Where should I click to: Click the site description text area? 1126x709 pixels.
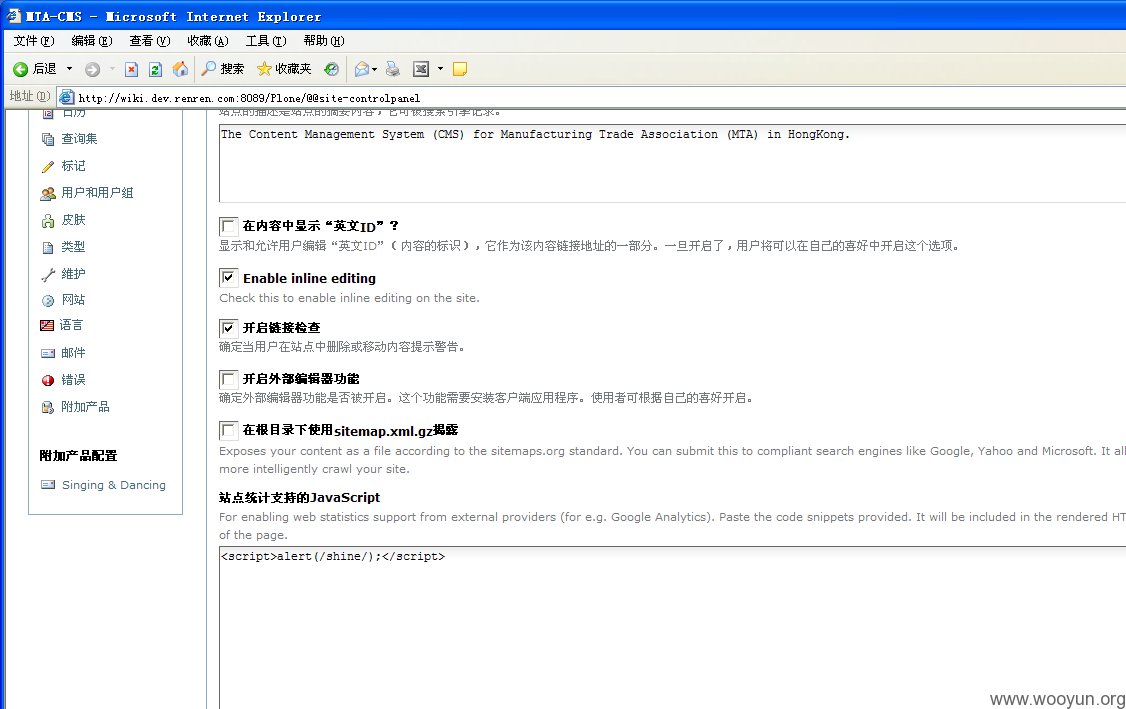(672, 163)
